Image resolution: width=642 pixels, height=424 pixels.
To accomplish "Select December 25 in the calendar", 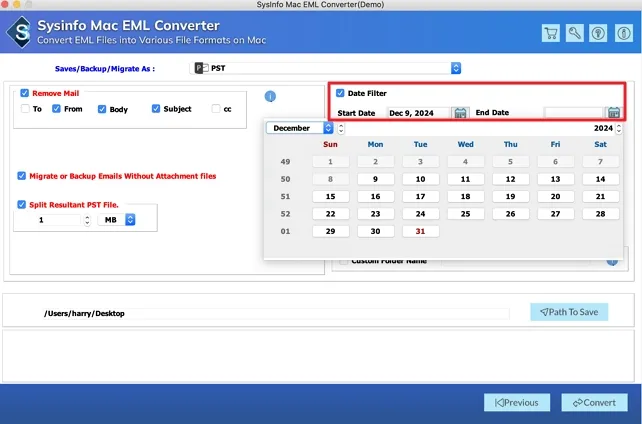I will tap(465, 213).
